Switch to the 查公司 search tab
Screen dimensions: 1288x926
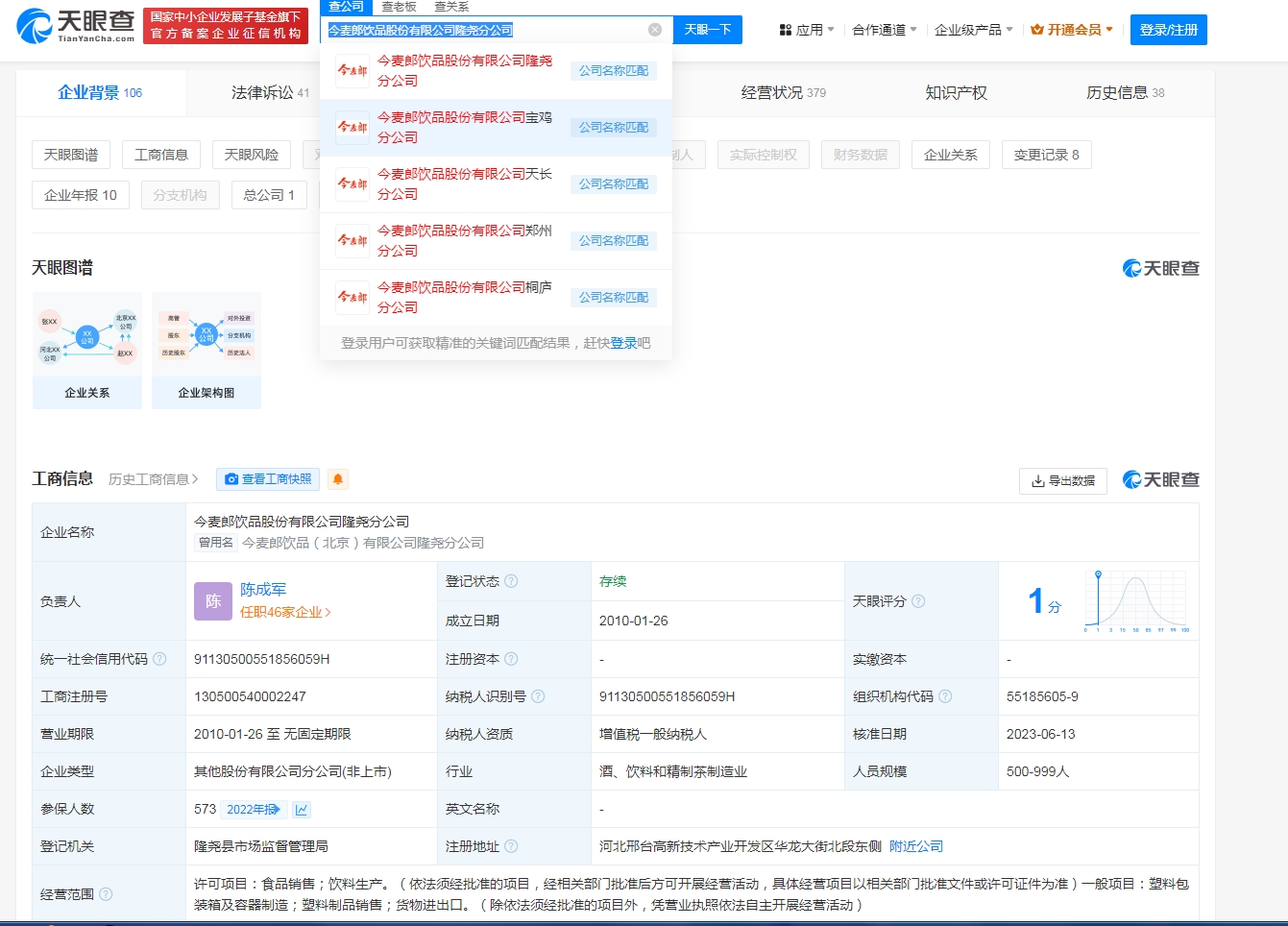(347, 7)
